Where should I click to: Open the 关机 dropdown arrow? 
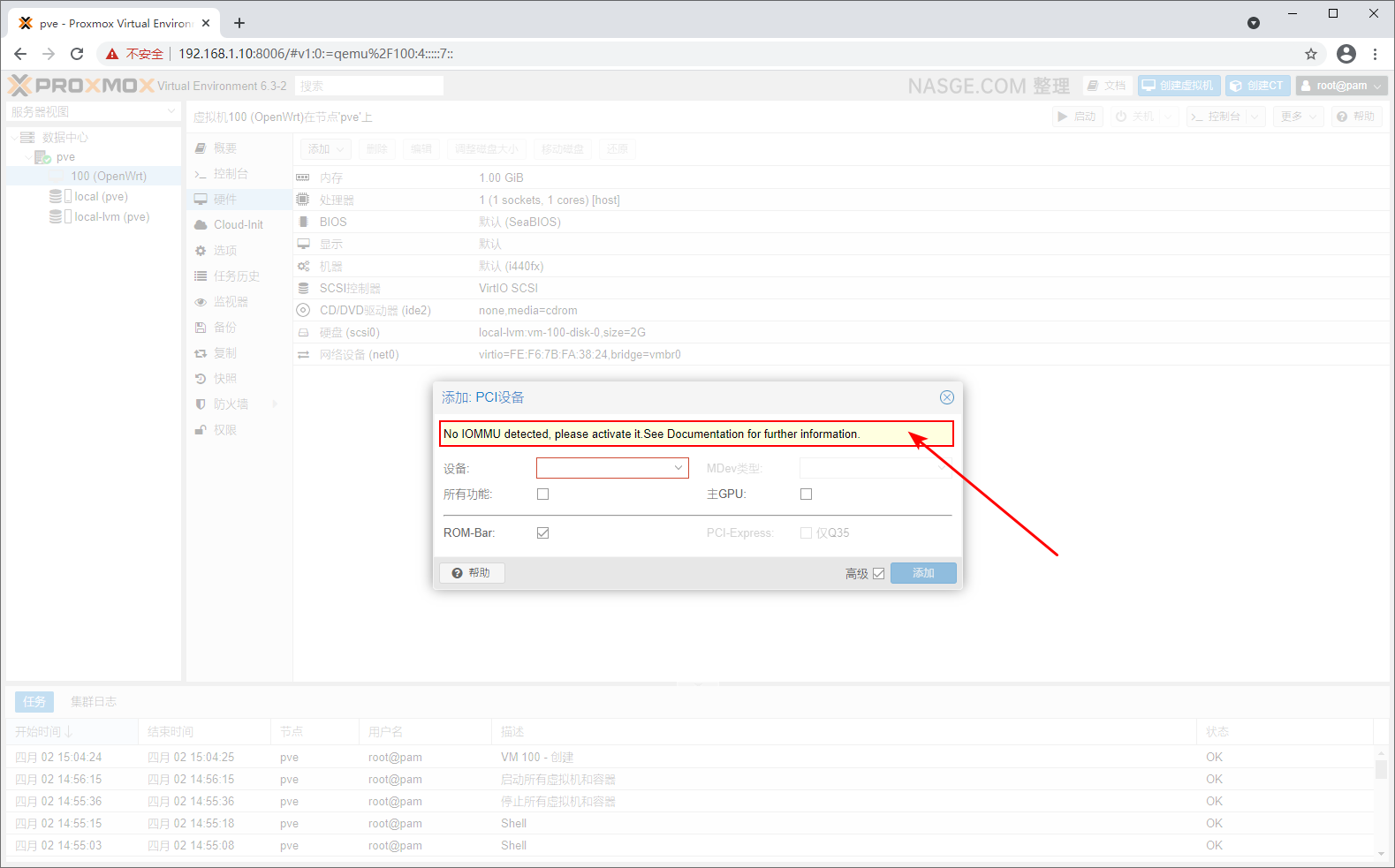click(x=1168, y=117)
